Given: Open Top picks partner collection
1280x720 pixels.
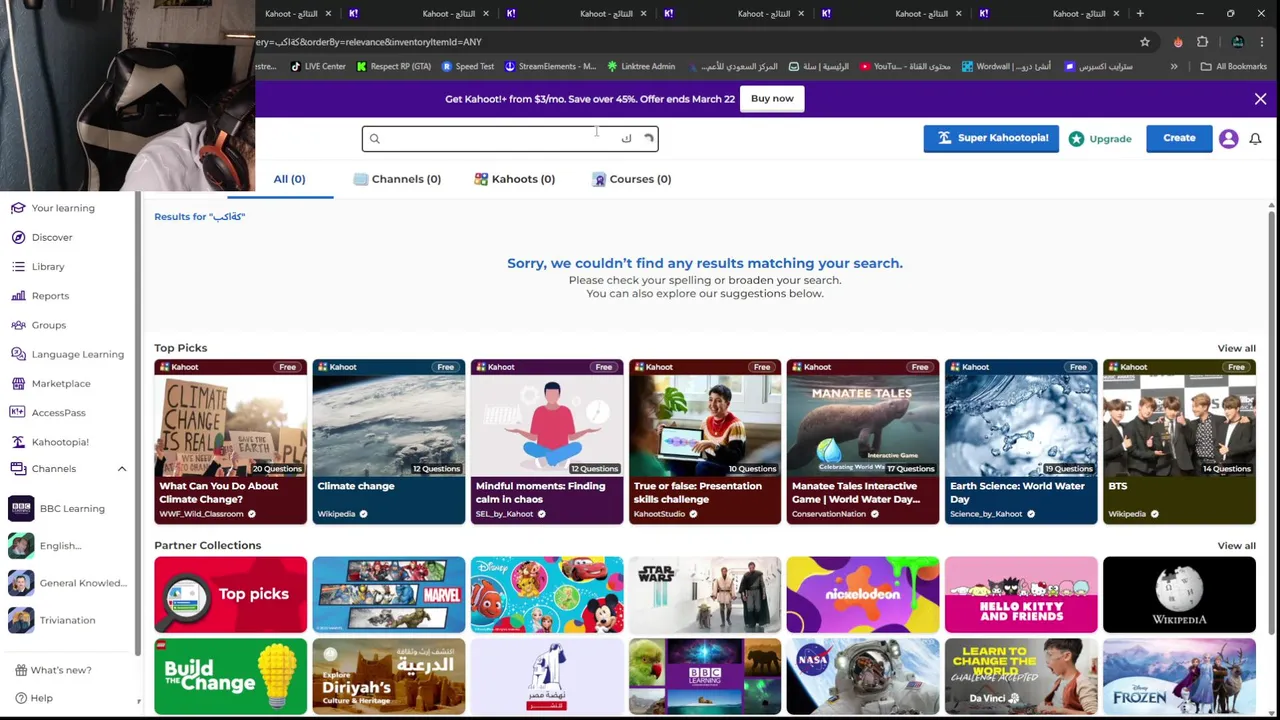Looking at the screenshot, I should click(x=230, y=595).
